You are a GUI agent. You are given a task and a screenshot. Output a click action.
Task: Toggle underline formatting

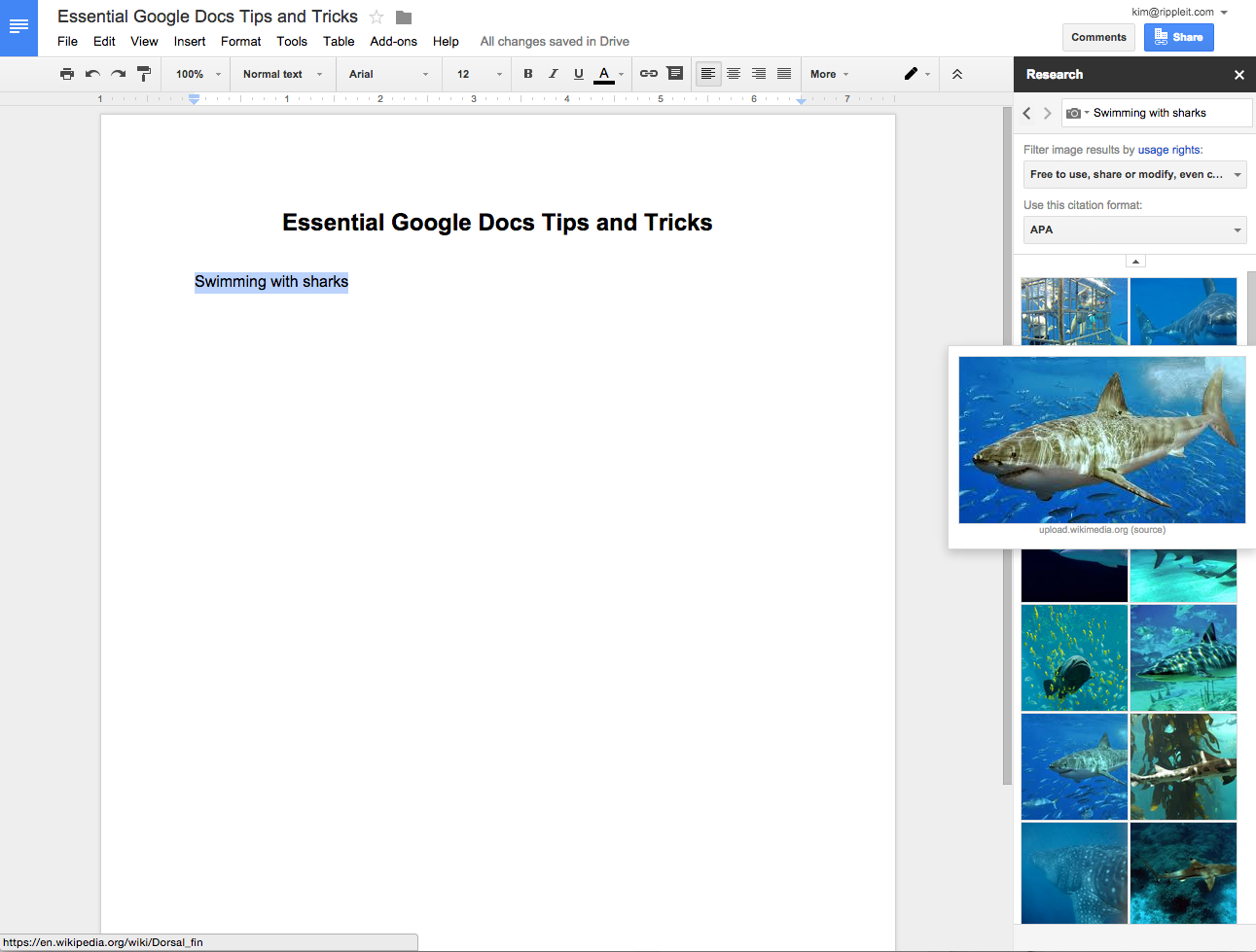tap(579, 74)
